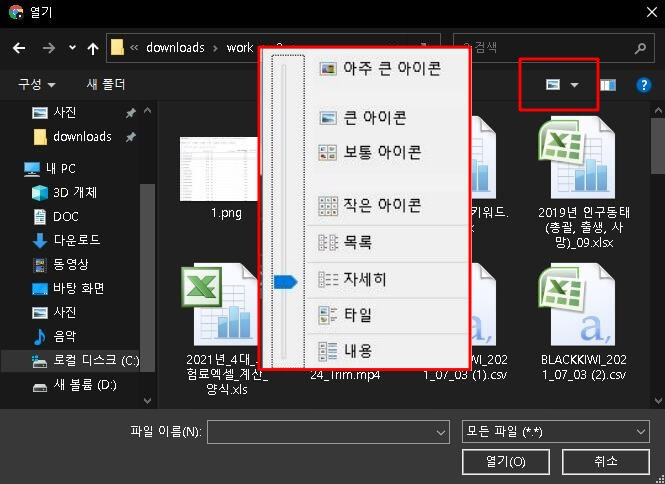Select 내 PC in navigation pane

tap(50, 168)
